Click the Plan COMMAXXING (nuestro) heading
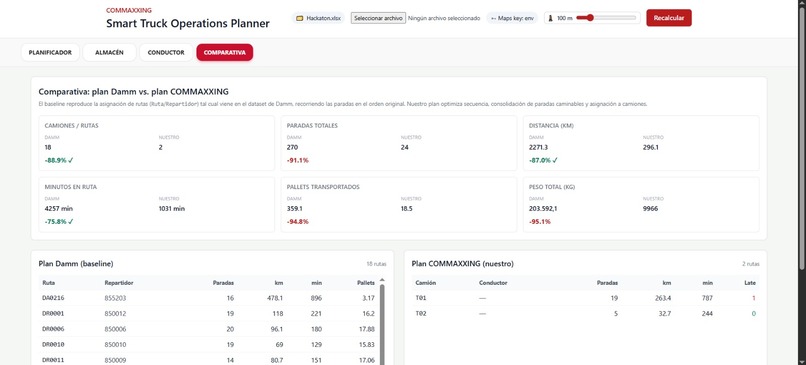The image size is (806, 365). tap(463, 264)
